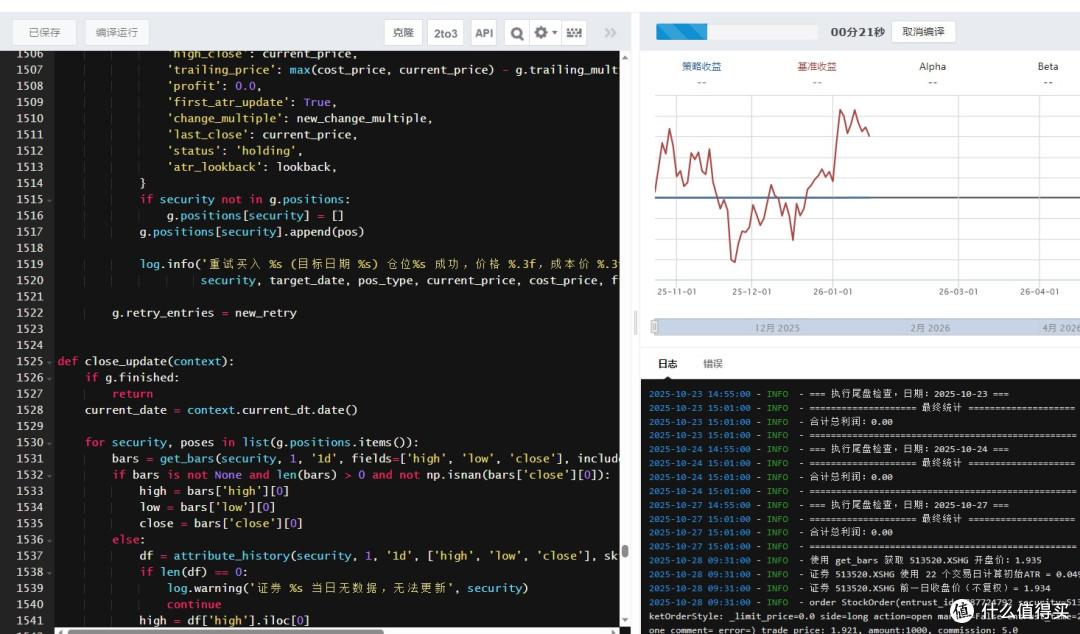Click the 26-03-01 chart axis label
Image resolution: width=1080 pixels, height=634 pixels.
(x=958, y=292)
